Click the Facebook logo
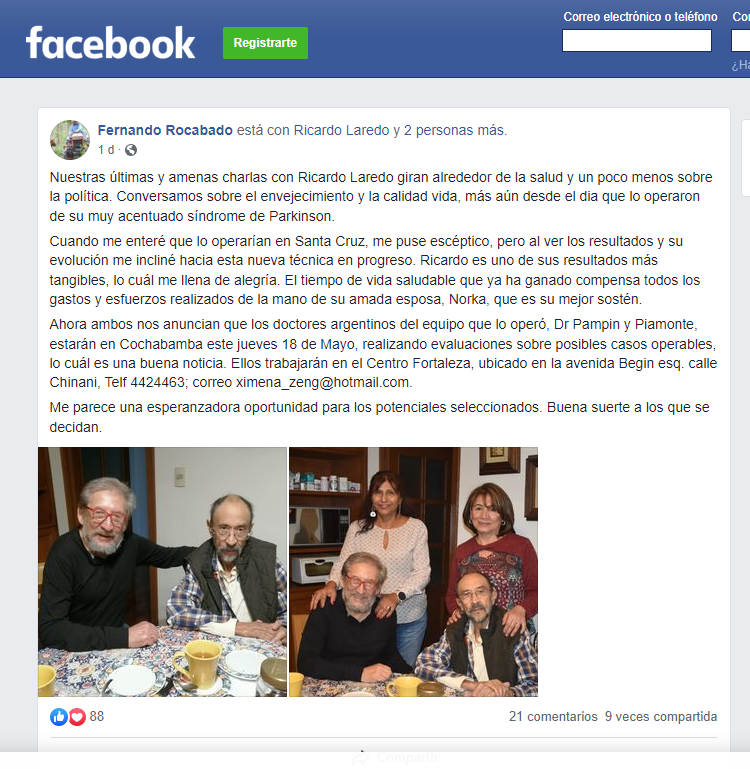The height and width of the screenshot is (769, 750). pos(110,43)
